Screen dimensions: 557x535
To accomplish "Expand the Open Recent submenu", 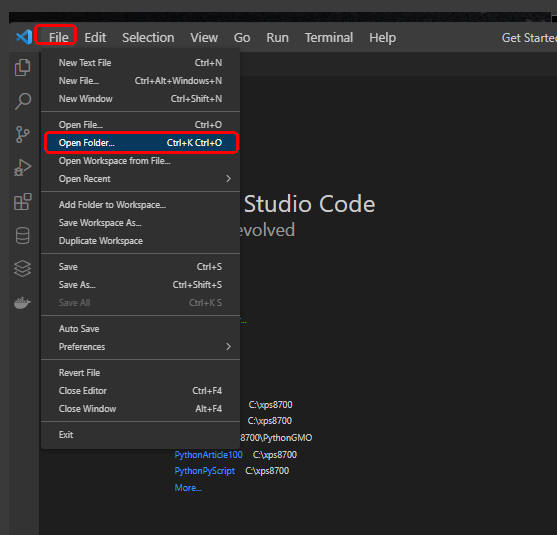I will click(140, 179).
